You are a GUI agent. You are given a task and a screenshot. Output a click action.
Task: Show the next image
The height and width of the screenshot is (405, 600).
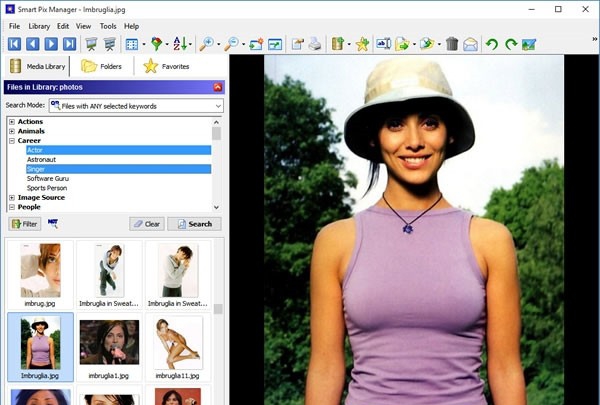click(51, 44)
